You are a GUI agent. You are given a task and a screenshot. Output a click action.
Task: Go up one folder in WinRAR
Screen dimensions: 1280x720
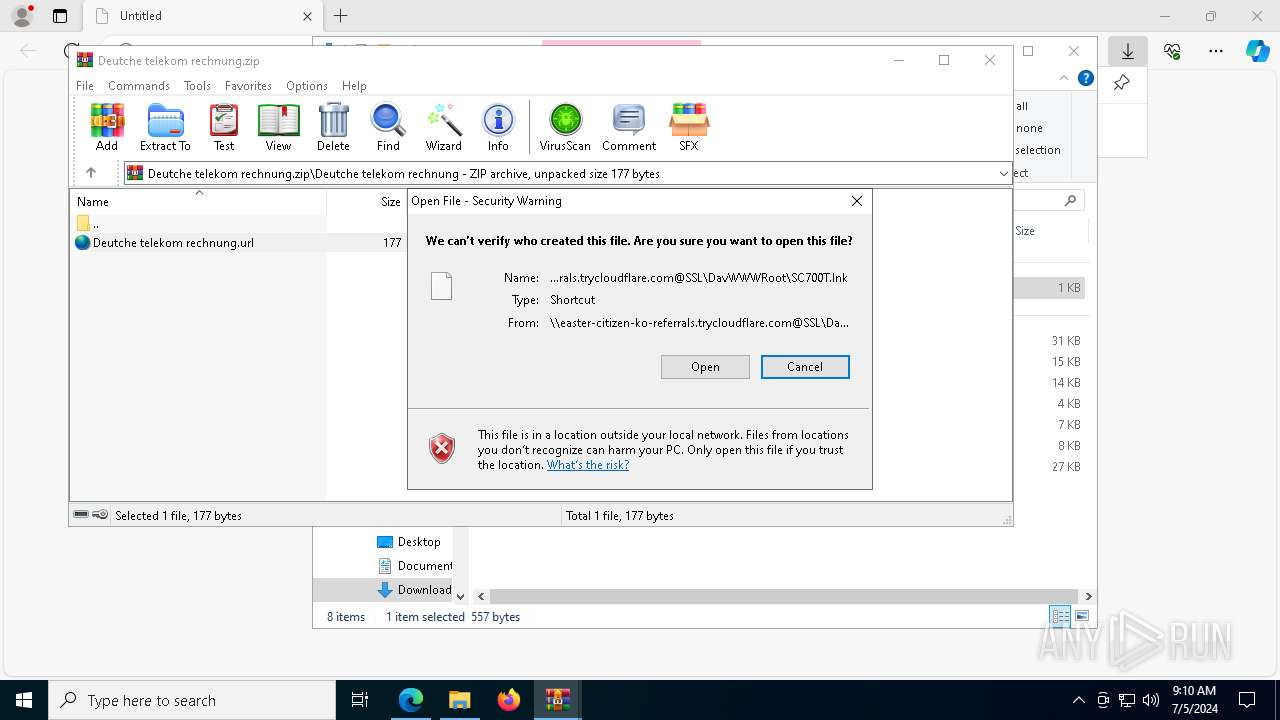pyautogui.click(x=91, y=173)
